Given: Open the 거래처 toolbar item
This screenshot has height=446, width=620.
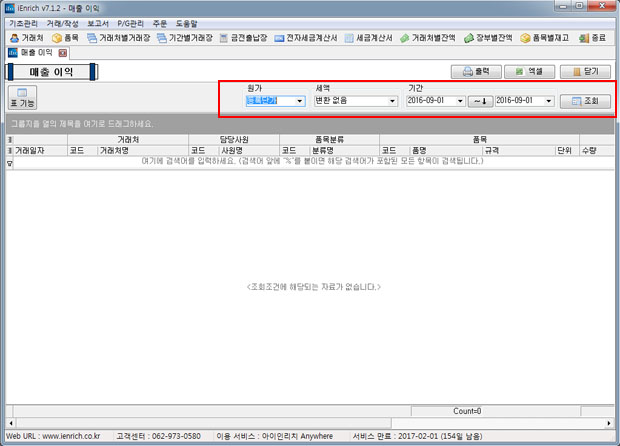Looking at the screenshot, I should (26, 37).
